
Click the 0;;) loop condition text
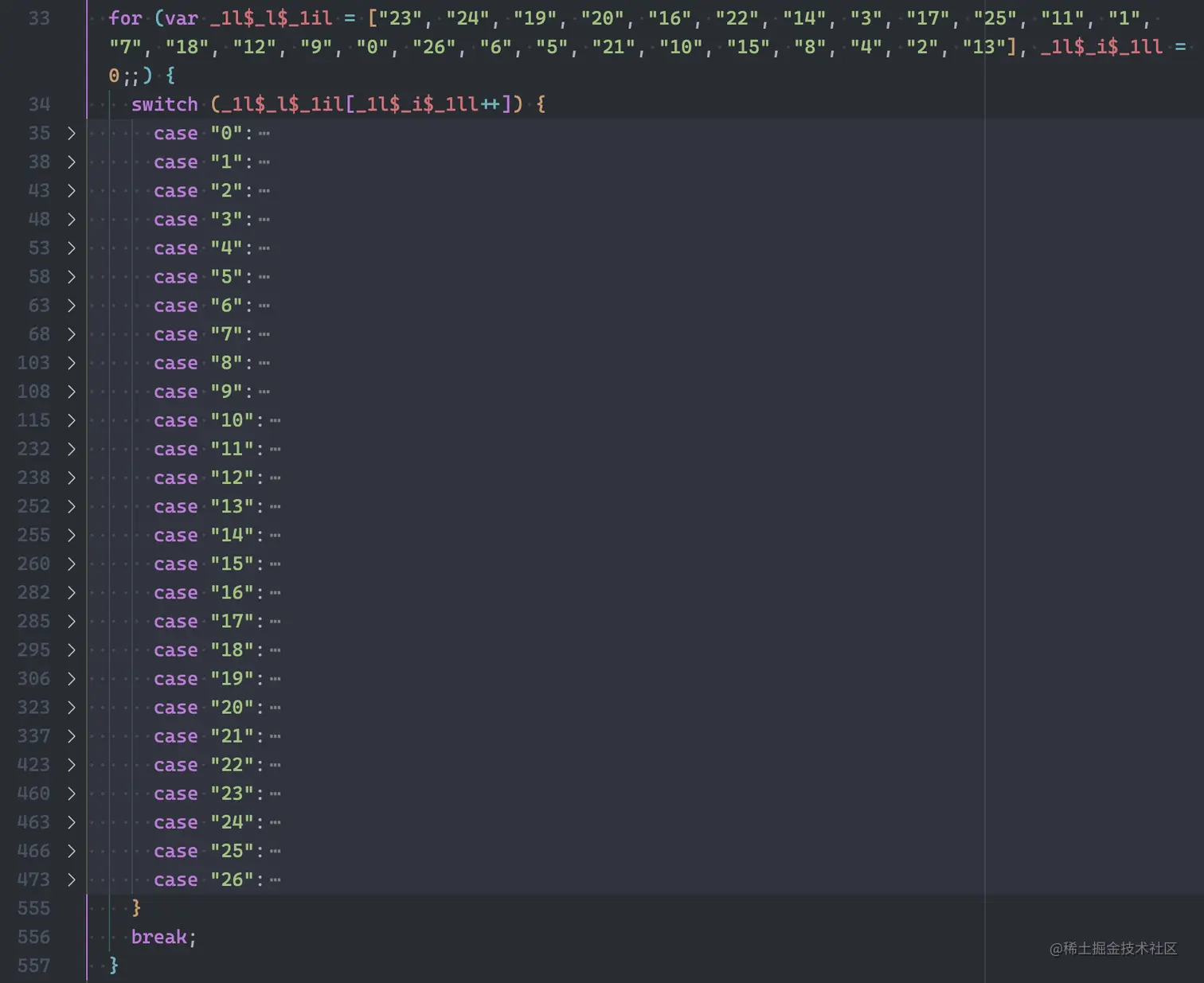[131, 75]
